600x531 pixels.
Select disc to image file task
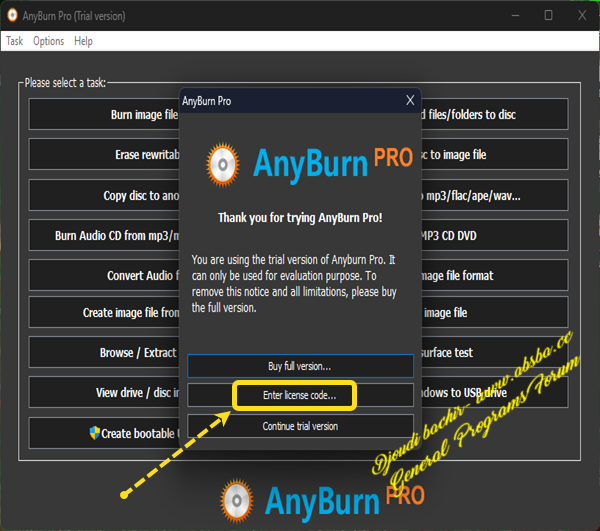tap(495, 155)
